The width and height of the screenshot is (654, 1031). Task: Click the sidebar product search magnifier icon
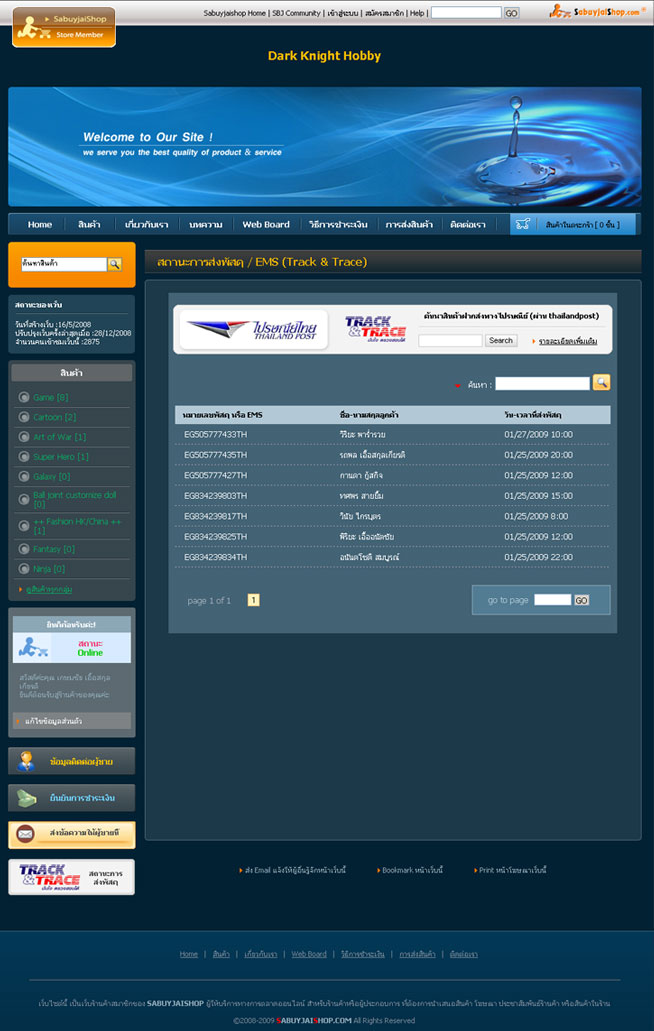(x=114, y=264)
